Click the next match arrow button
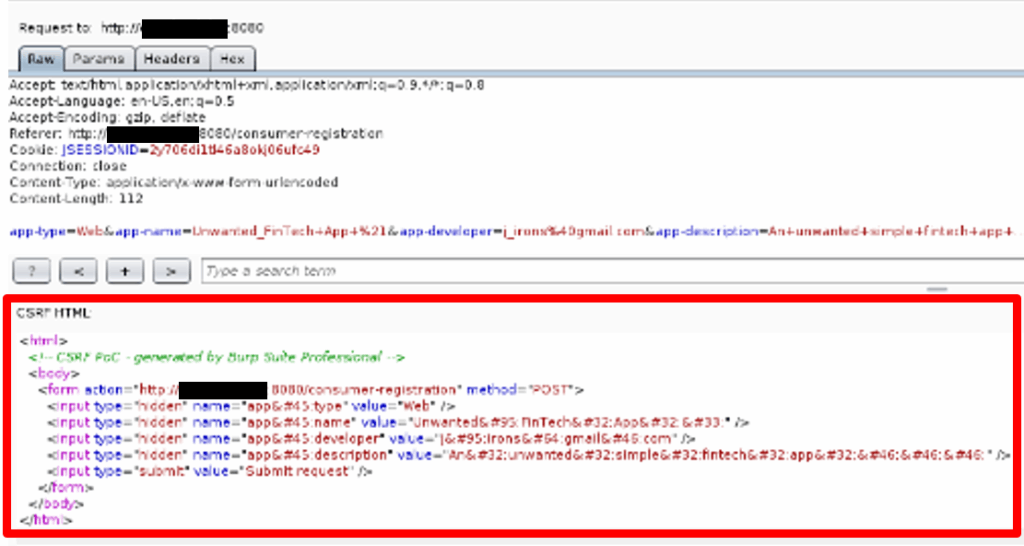 171,271
